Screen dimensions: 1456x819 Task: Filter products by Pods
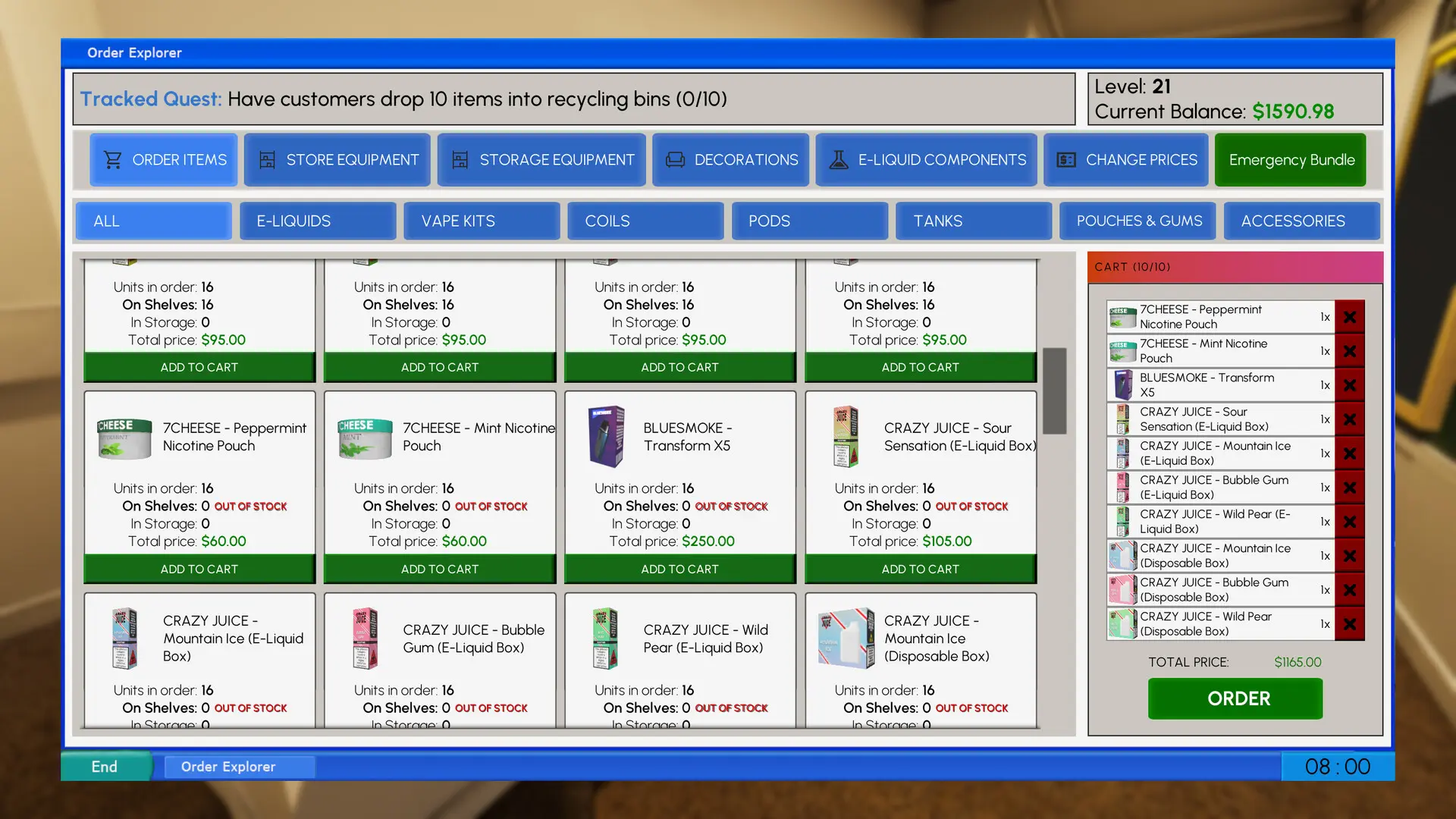point(810,221)
